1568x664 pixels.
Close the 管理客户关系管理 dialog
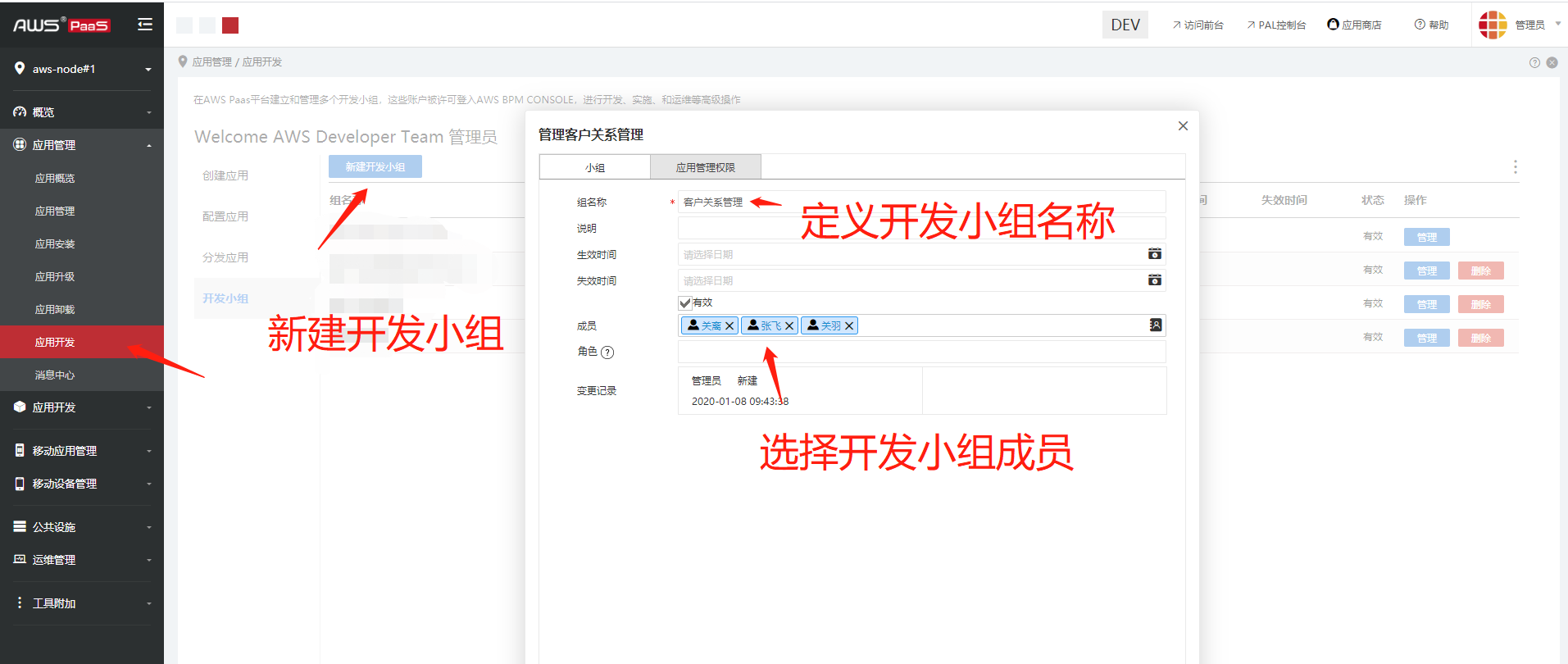coord(1183,126)
